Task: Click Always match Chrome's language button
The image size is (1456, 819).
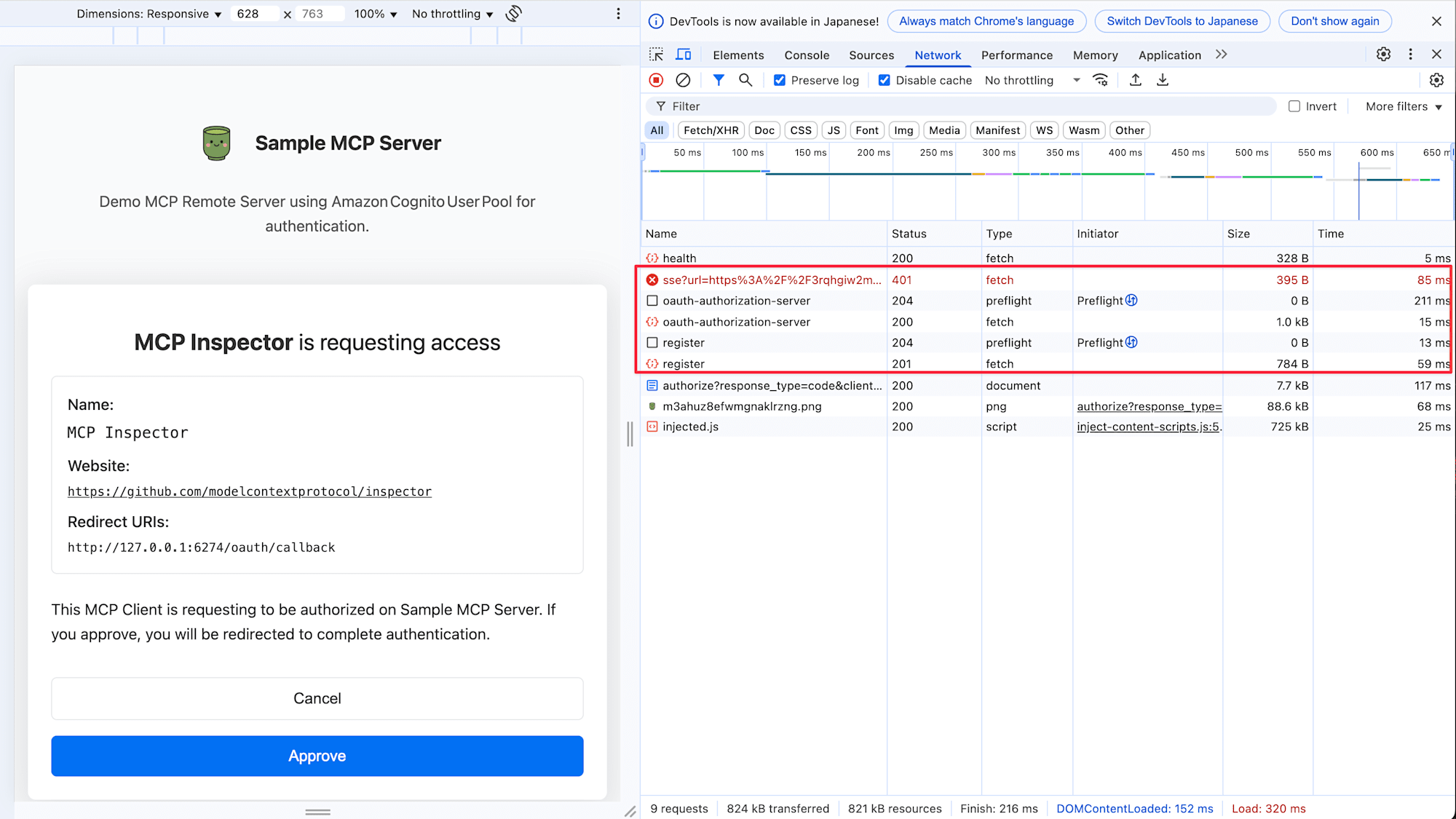Action: click(986, 21)
